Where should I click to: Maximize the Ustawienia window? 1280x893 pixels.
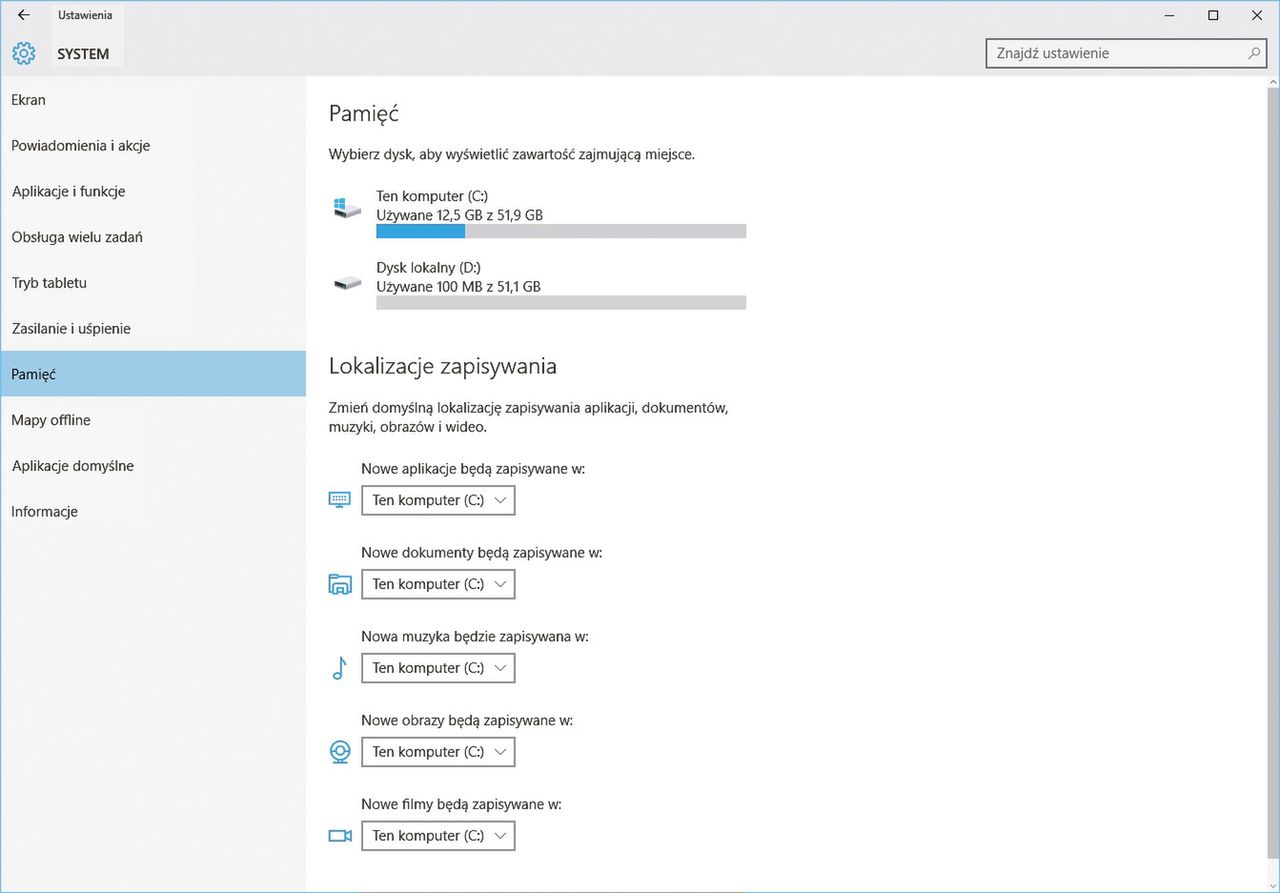(x=1213, y=15)
